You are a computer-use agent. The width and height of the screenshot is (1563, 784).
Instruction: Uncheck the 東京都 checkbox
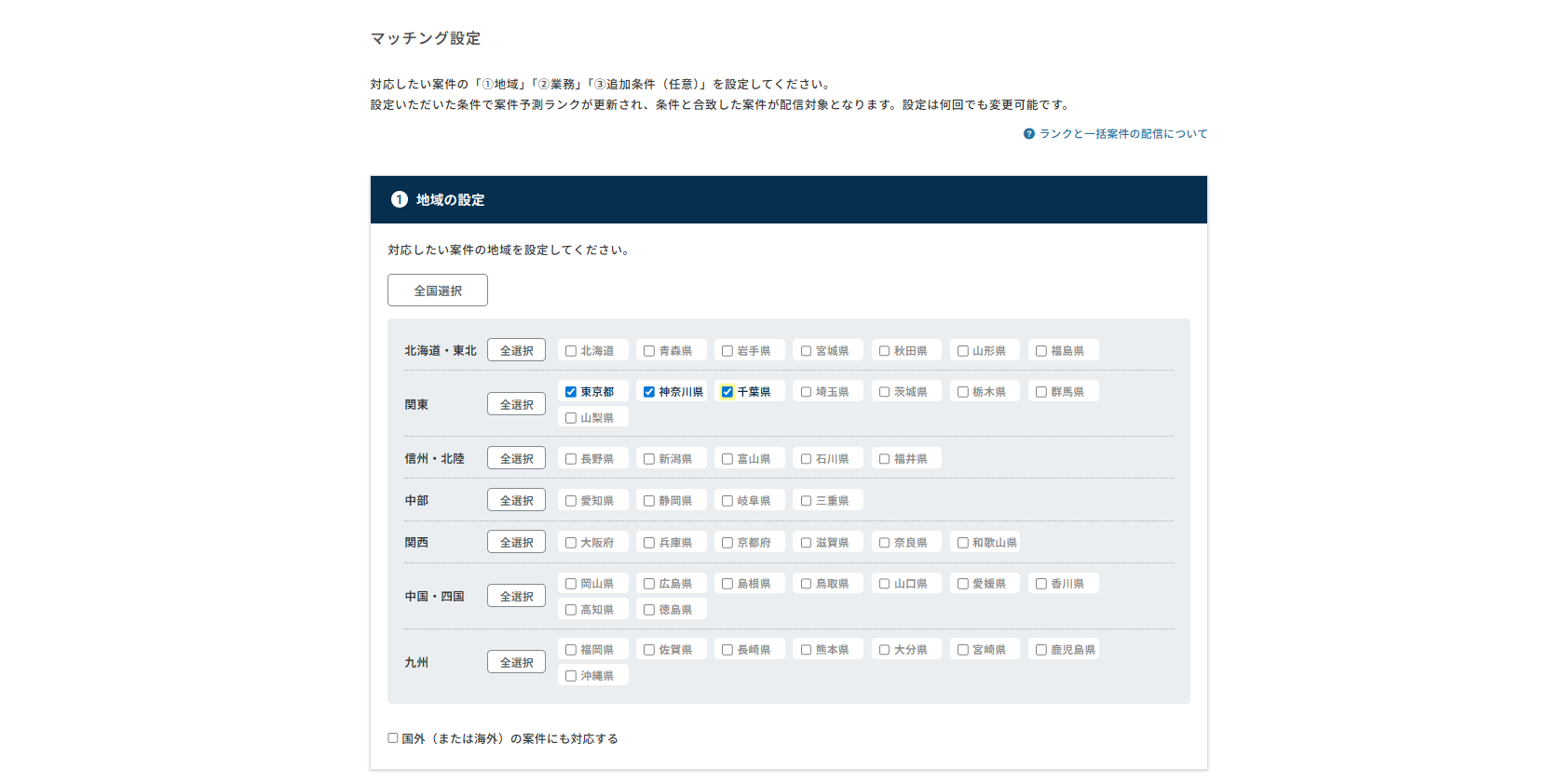571,392
